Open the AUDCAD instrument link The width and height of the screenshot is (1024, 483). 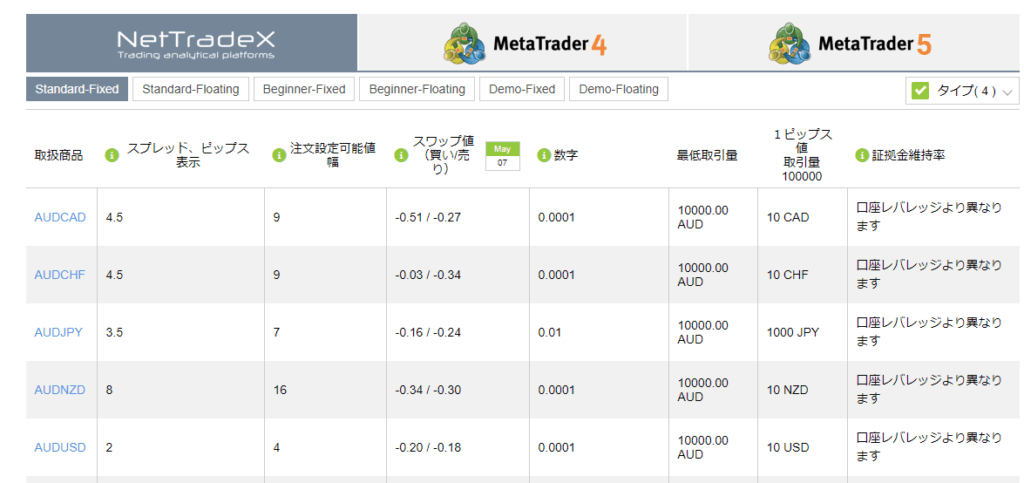[60, 217]
